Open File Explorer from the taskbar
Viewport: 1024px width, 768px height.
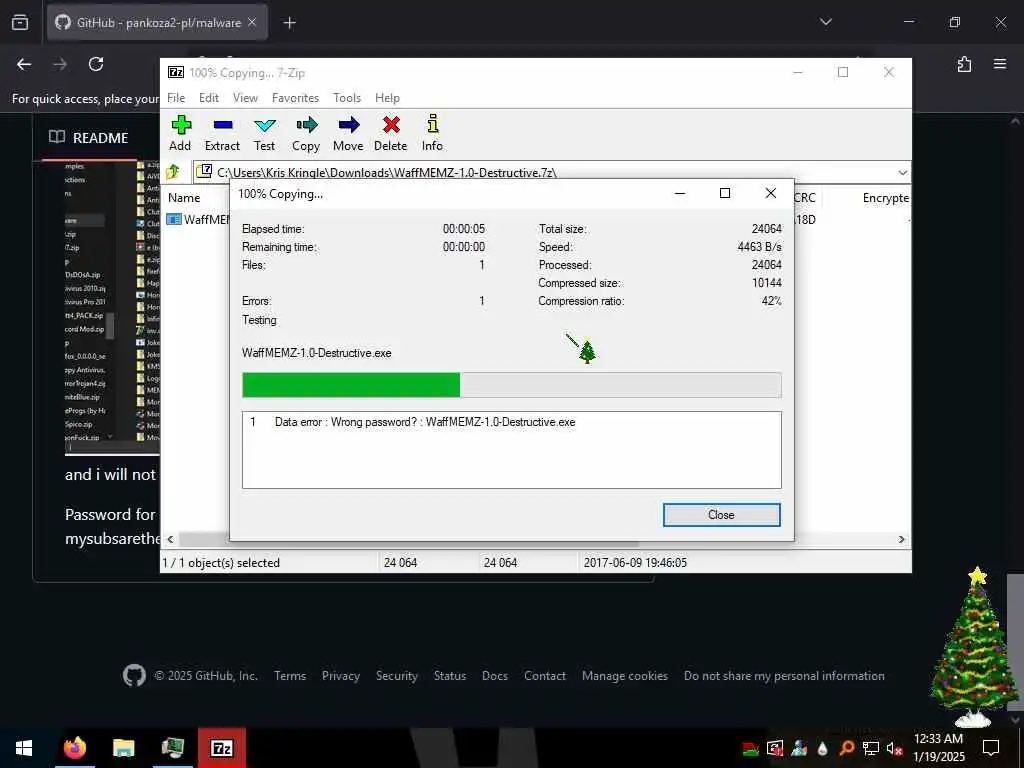coord(123,748)
